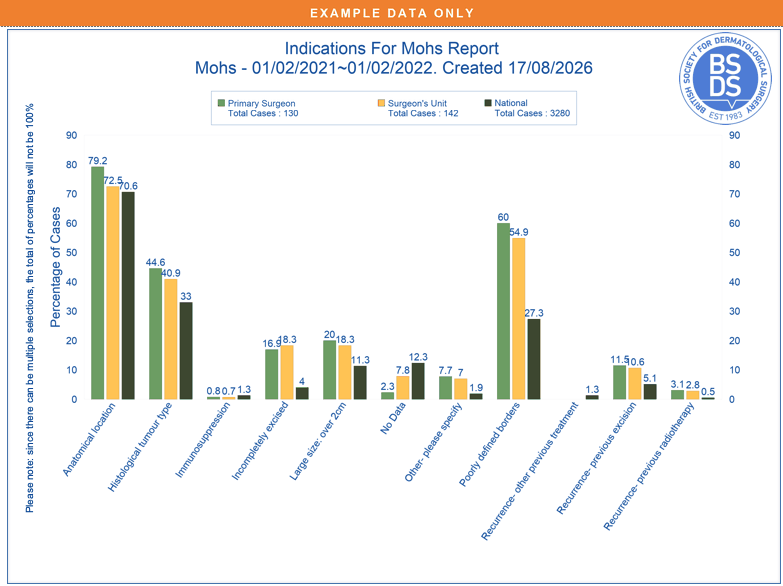Select the 'Primary Surgeon' legend label
Image resolution: width=783 pixels, height=586 pixels.
coord(261,103)
